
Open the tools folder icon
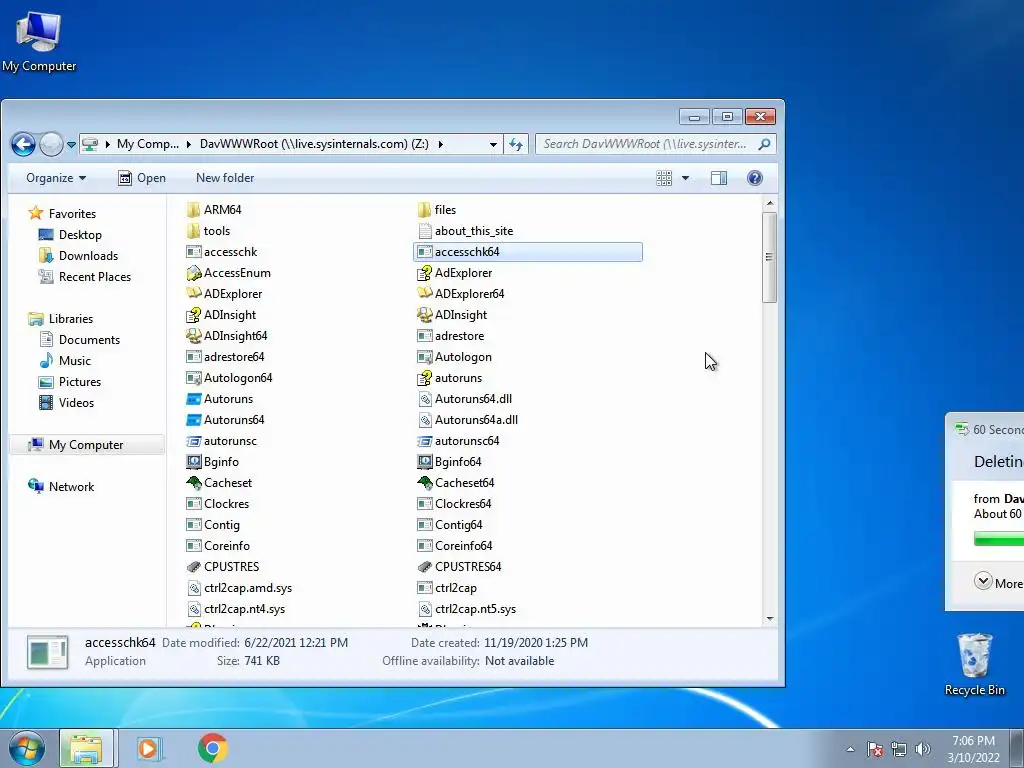pyautogui.click(x=193, y=231)
